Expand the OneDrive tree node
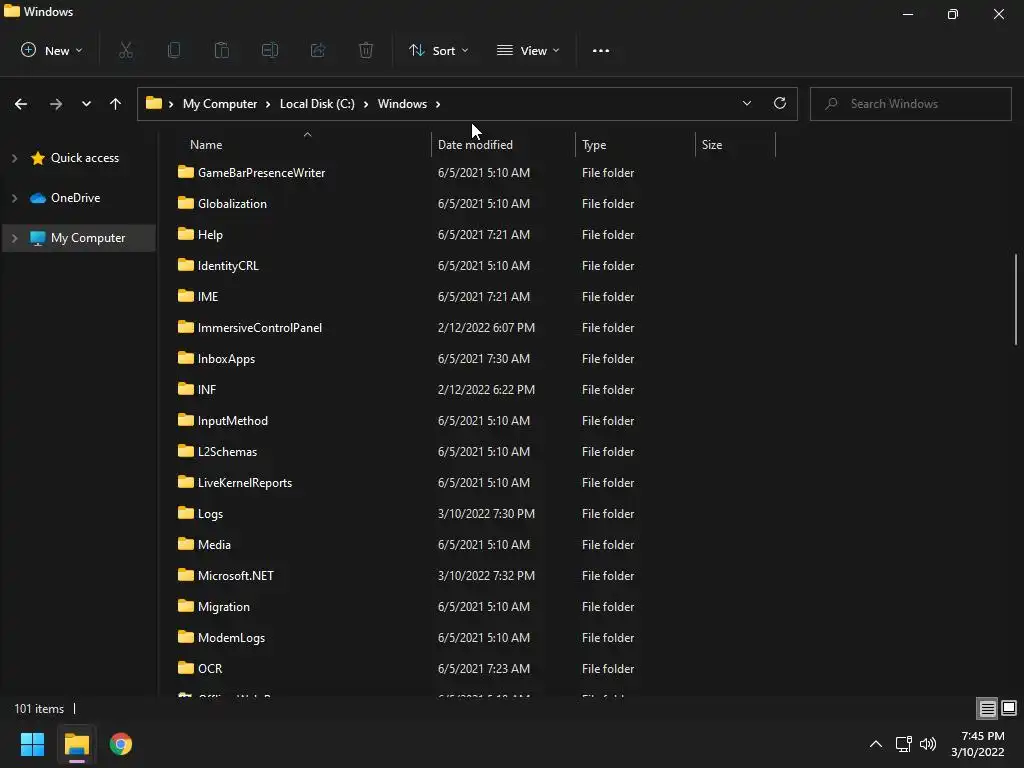The height and width of the screenshot is (768, 1024). [14, 198]
